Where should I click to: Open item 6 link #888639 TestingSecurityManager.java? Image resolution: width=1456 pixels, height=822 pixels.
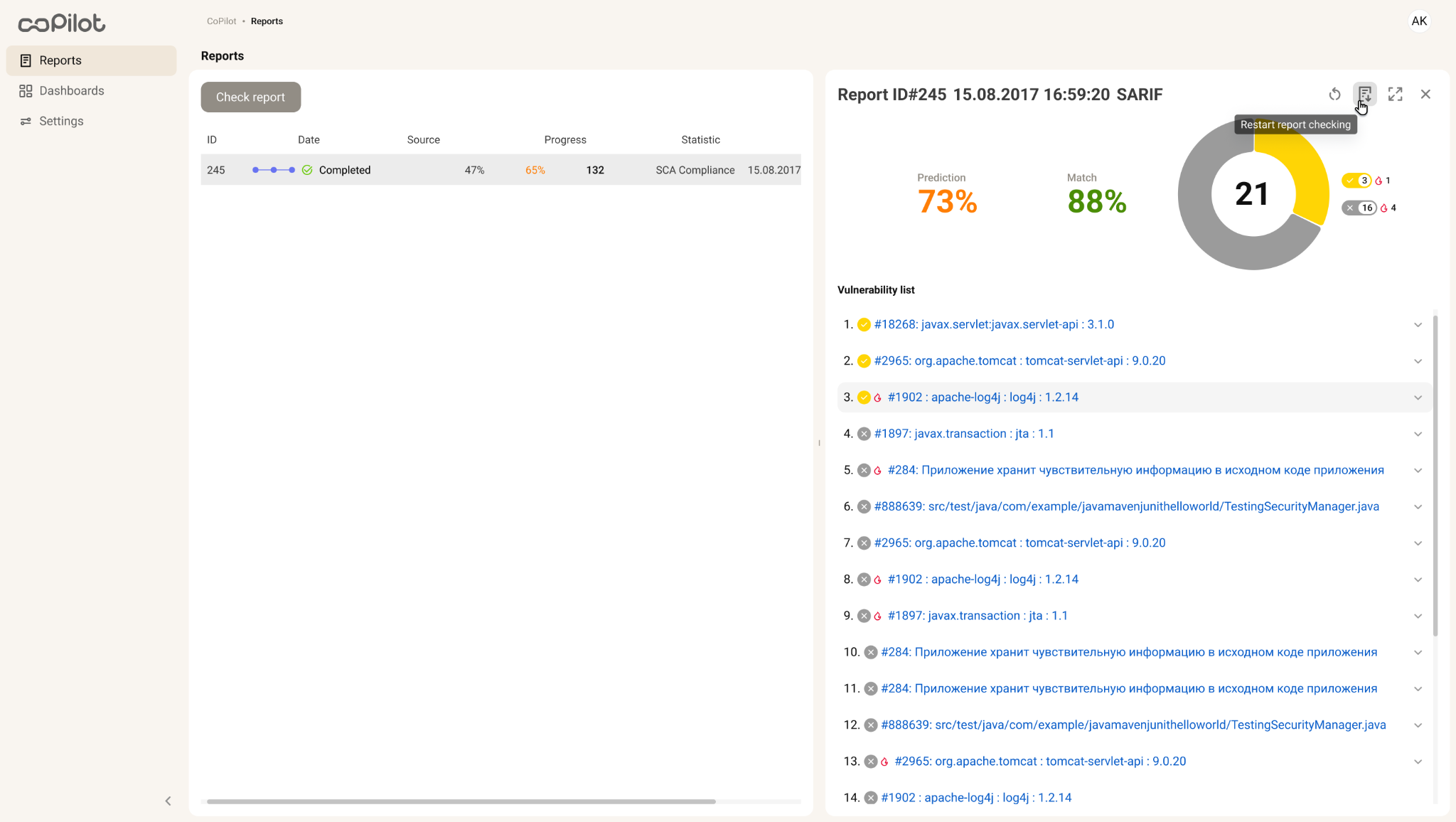click(x=1126, y=506)
